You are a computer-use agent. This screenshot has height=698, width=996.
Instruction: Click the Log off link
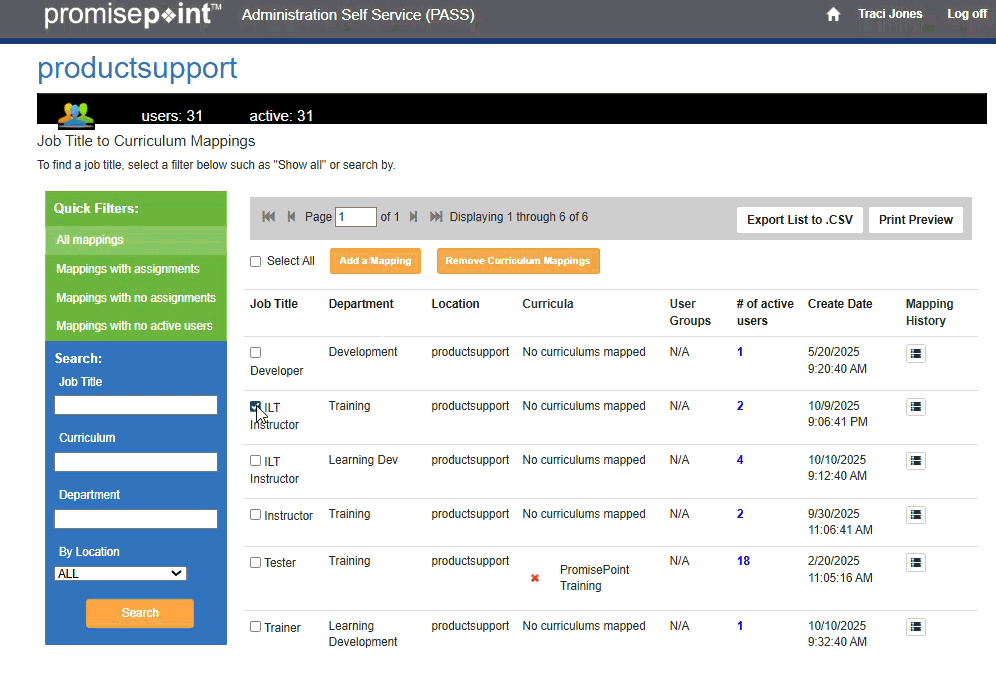point(966,14)
